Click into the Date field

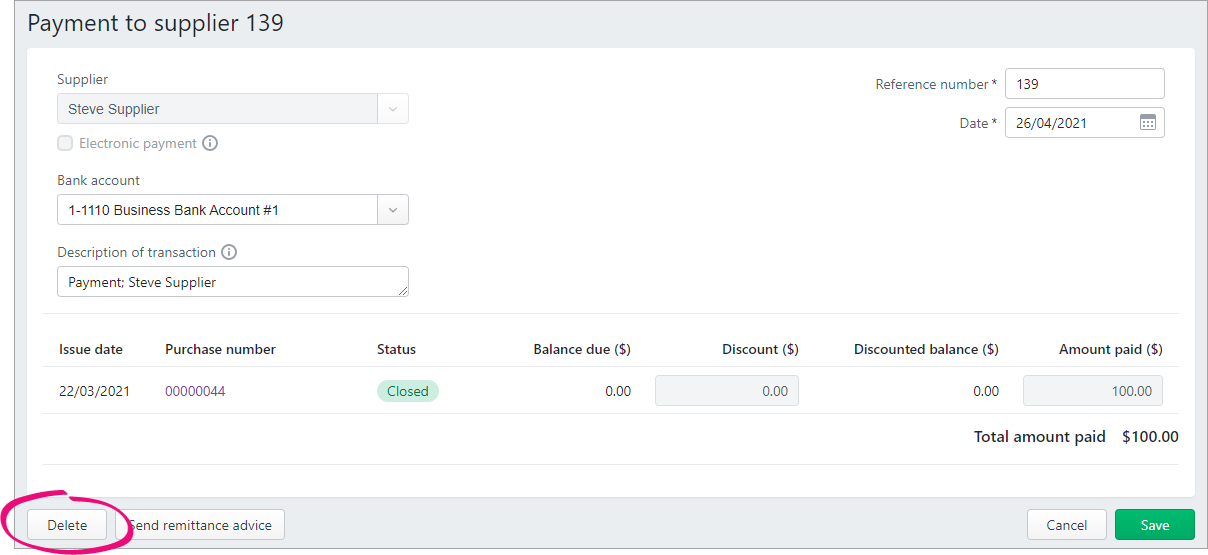(x=1068, y=123)
